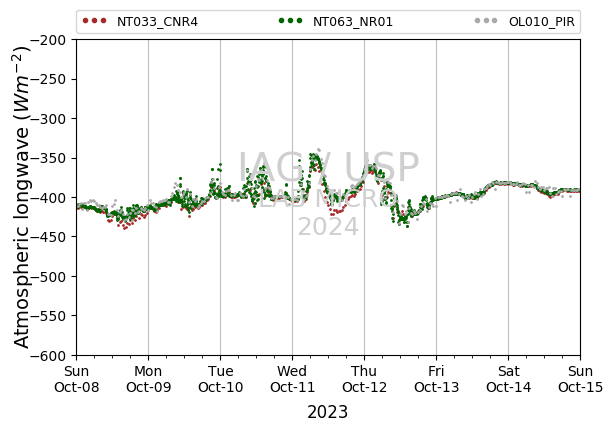
Task: Click the Atmospheric longwave y-axis title
Action: (x=22, y=198)
